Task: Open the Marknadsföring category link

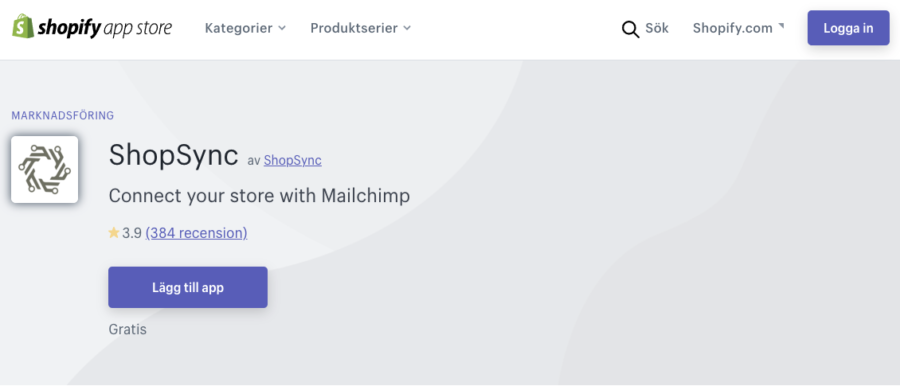Action: [63, 115]
